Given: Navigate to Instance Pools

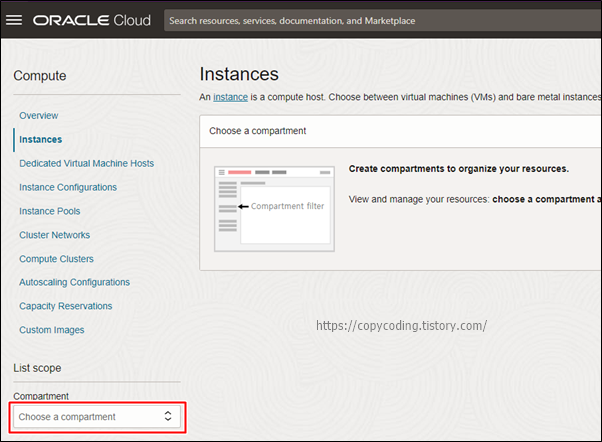Looking at the screenshot, I should coord(50,211).
